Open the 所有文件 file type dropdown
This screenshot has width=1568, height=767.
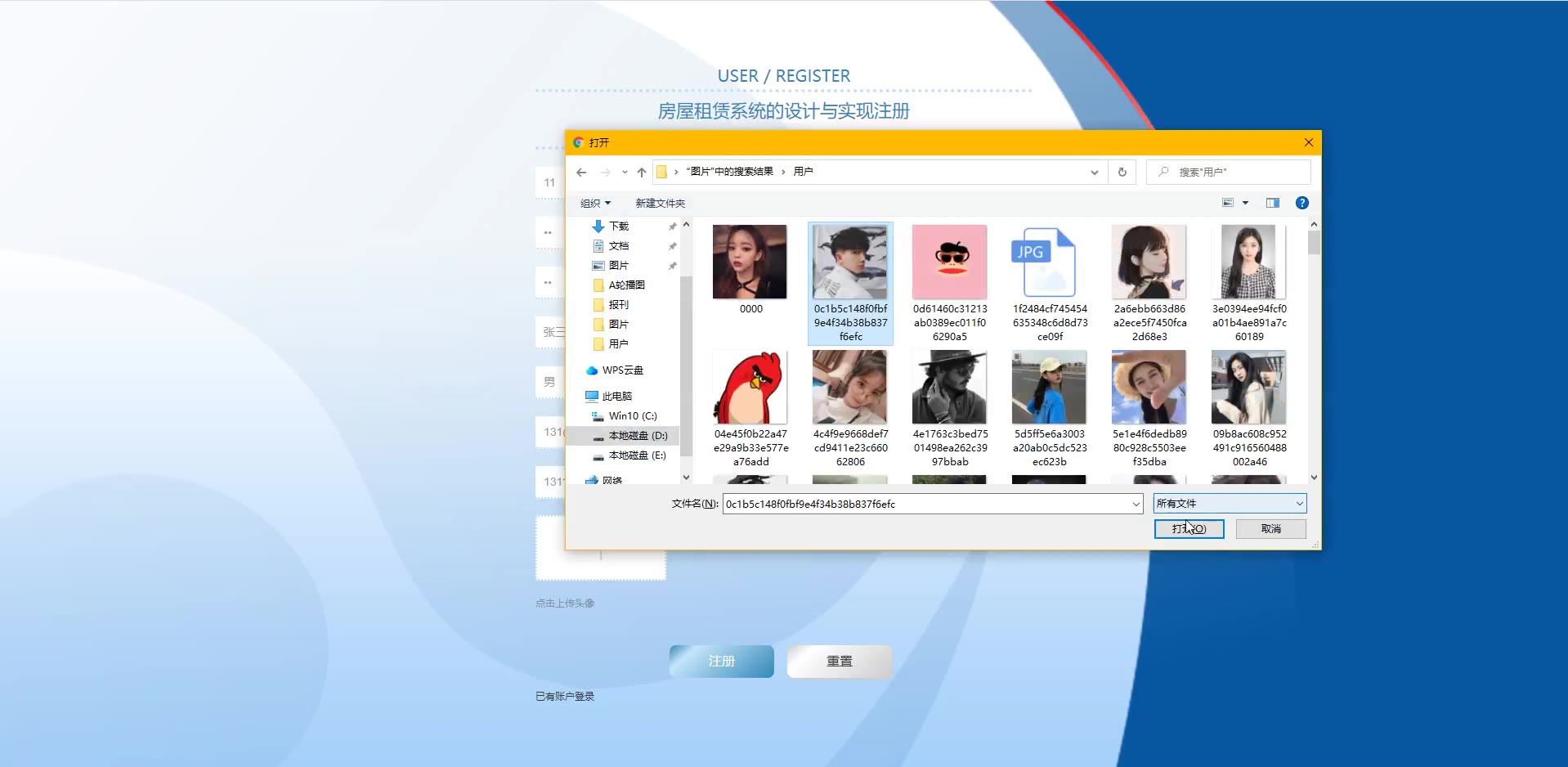tap(1230, 504)
